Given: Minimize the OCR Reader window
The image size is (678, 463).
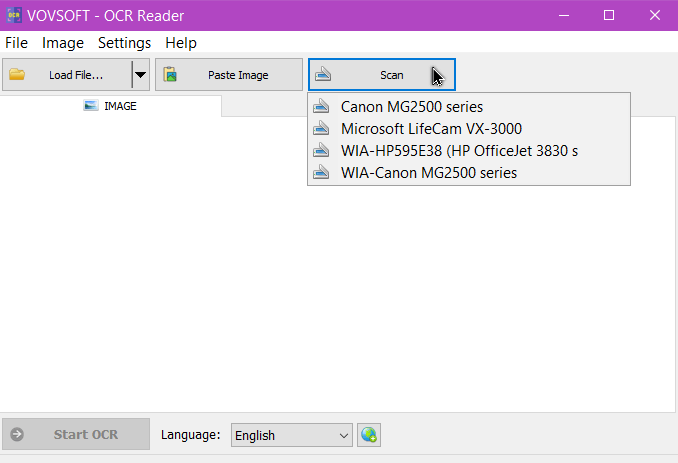Looking at the screenshot, I should click(563, 15).
